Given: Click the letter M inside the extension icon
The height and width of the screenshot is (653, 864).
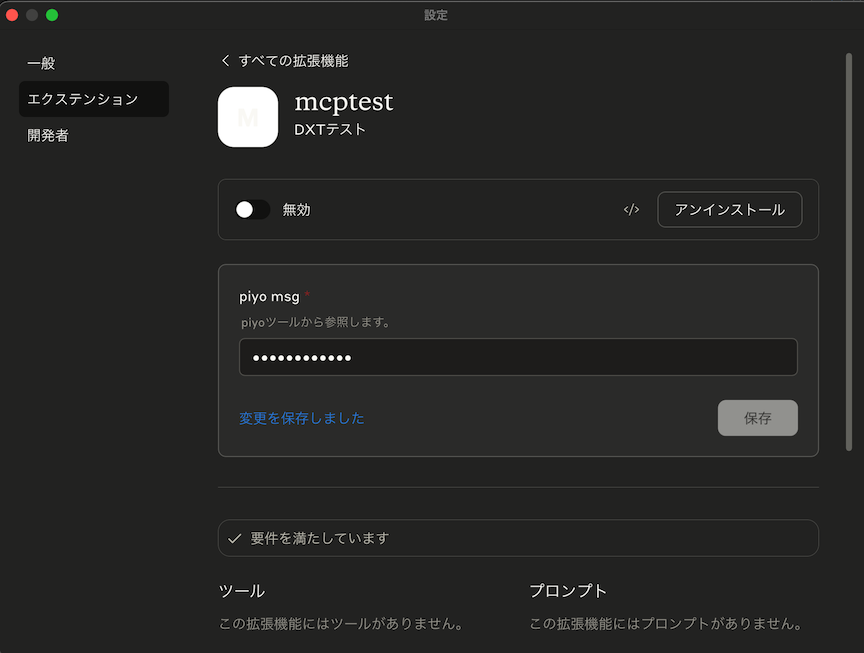Looking at the screenshot, I should point(247,117).
